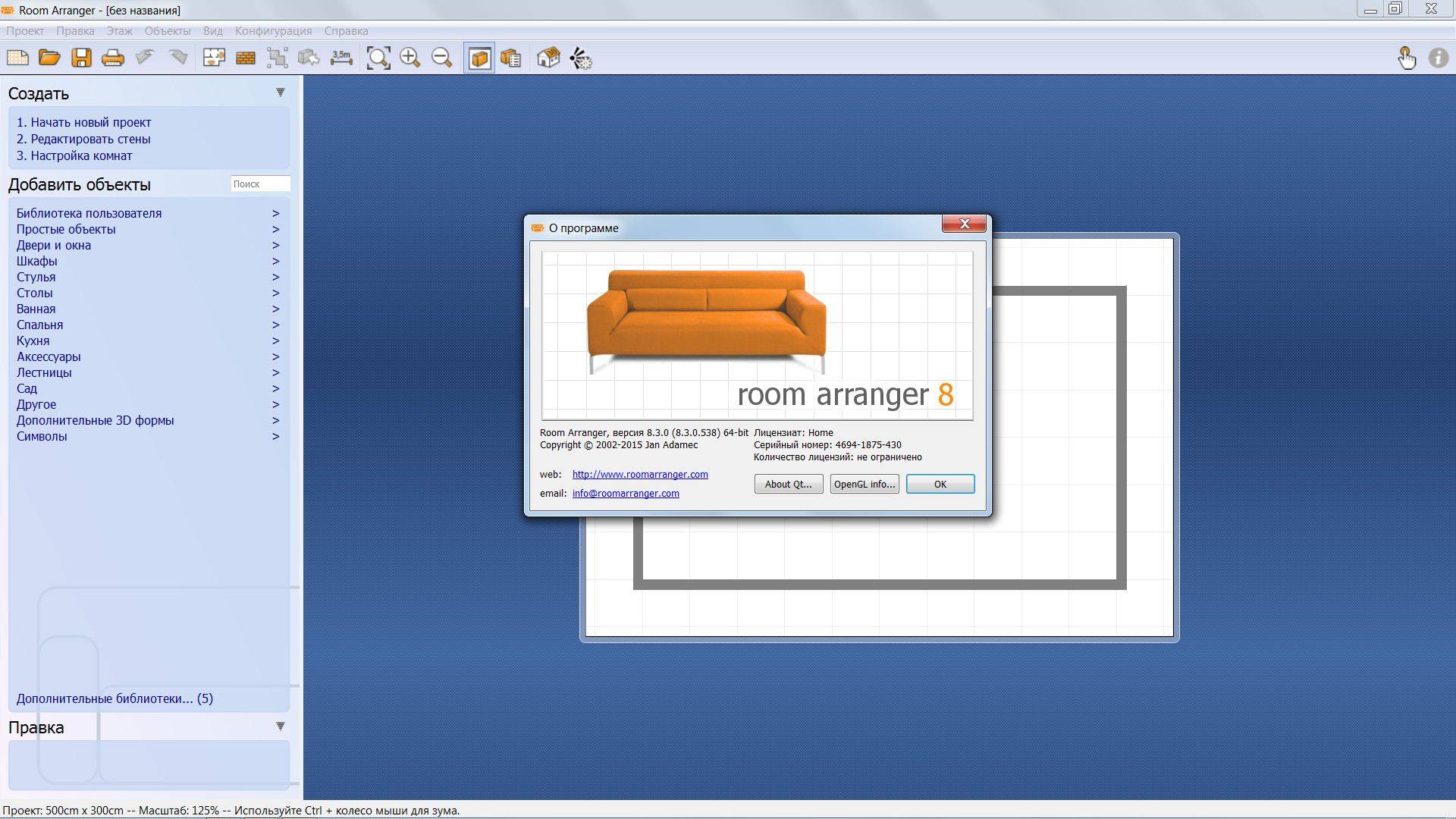Image resolution: width=1456 pixels, height=819 pixels.
Task: Expand Спальня category
Action: (x=148, y=325)
